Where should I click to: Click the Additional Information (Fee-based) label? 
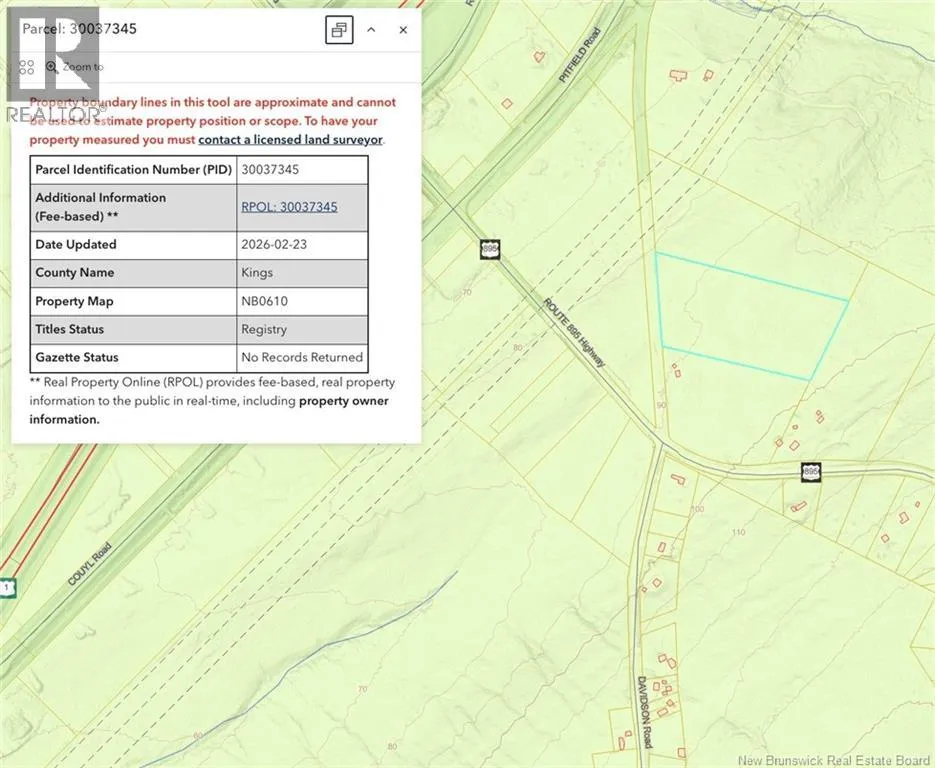tap(101, 207)
